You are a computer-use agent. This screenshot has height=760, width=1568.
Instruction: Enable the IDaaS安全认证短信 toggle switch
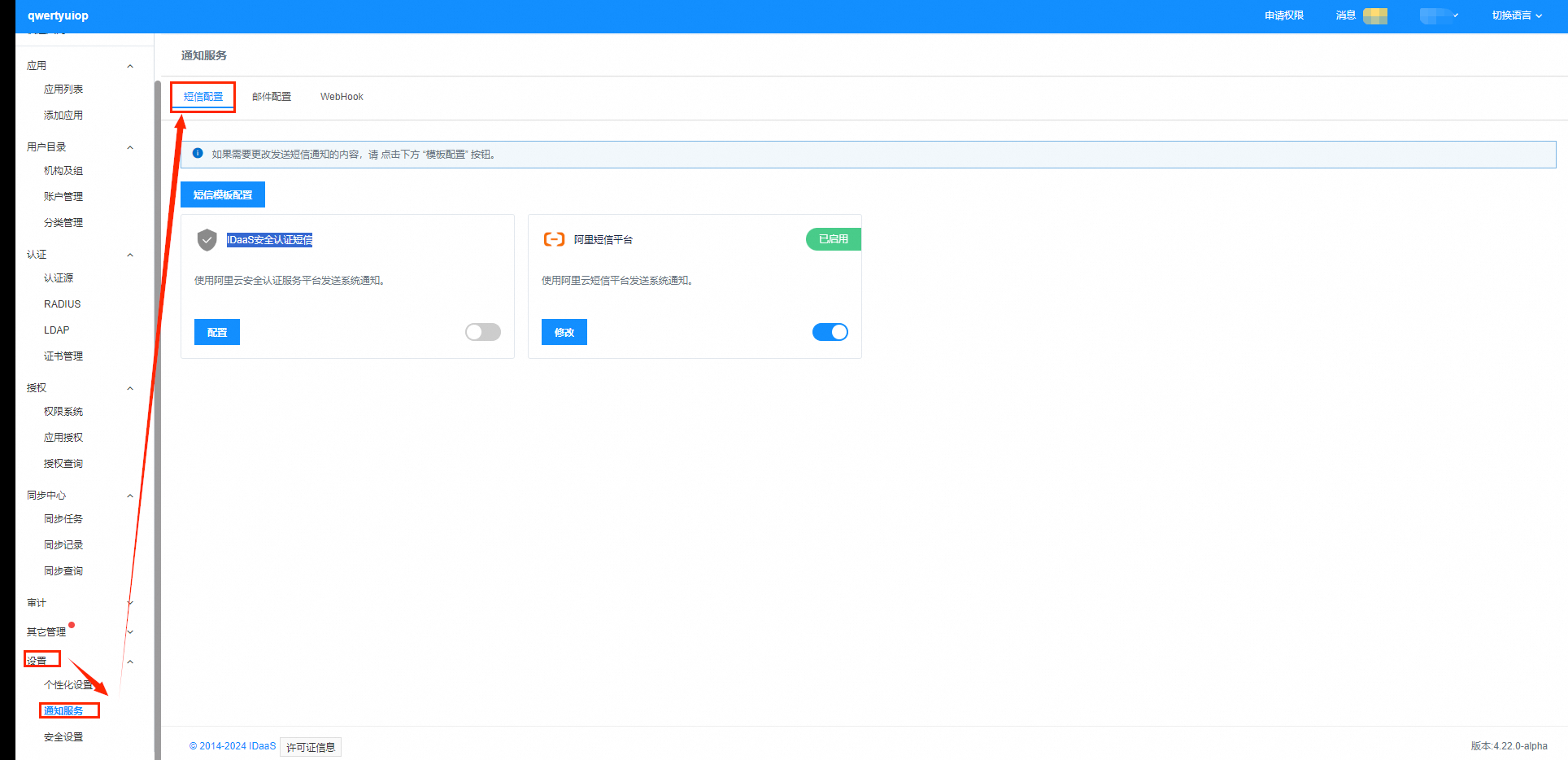482,332
